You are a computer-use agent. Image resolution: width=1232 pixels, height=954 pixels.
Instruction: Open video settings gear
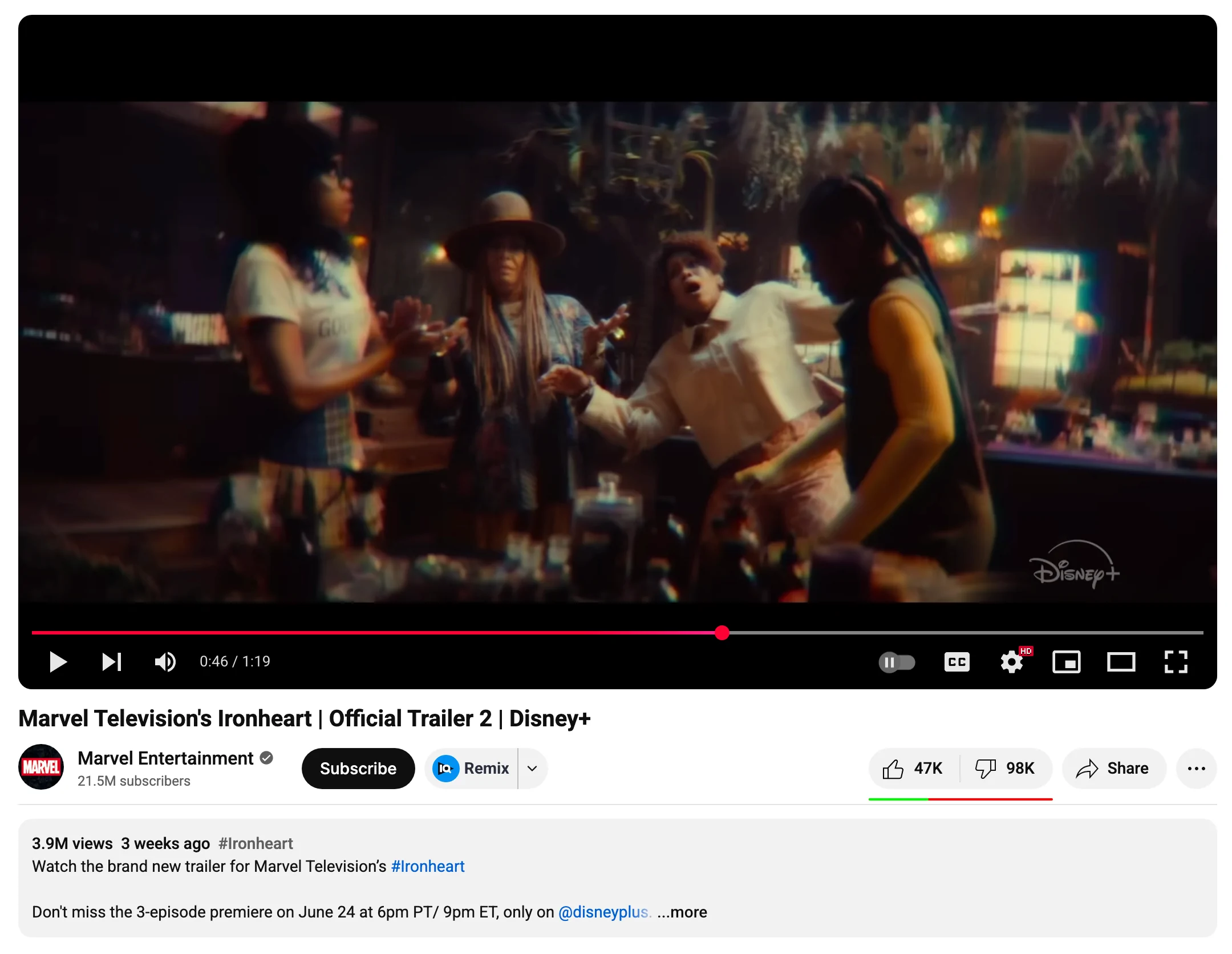(1012, 662)
